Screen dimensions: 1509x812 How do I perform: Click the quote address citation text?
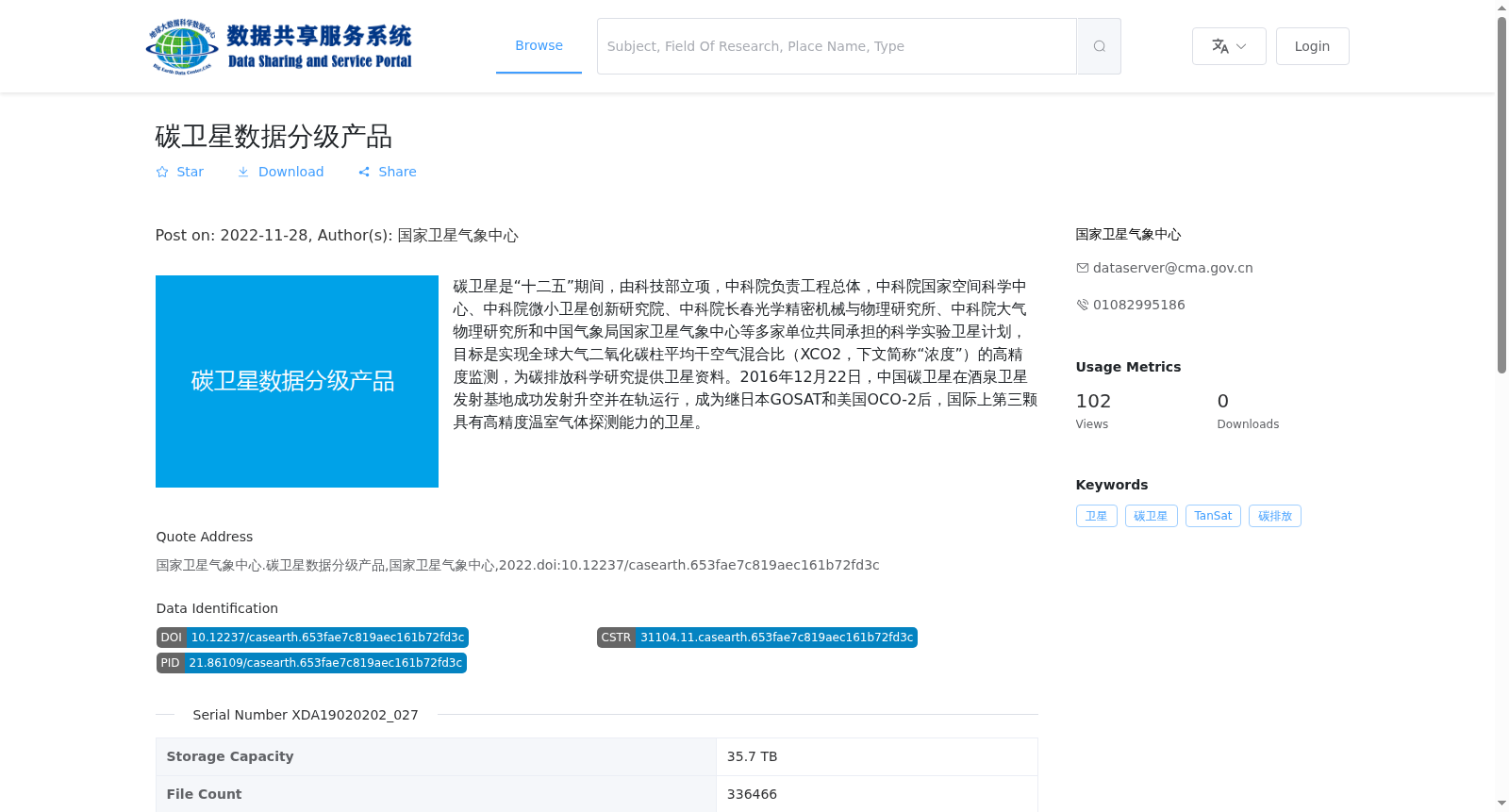518,565
